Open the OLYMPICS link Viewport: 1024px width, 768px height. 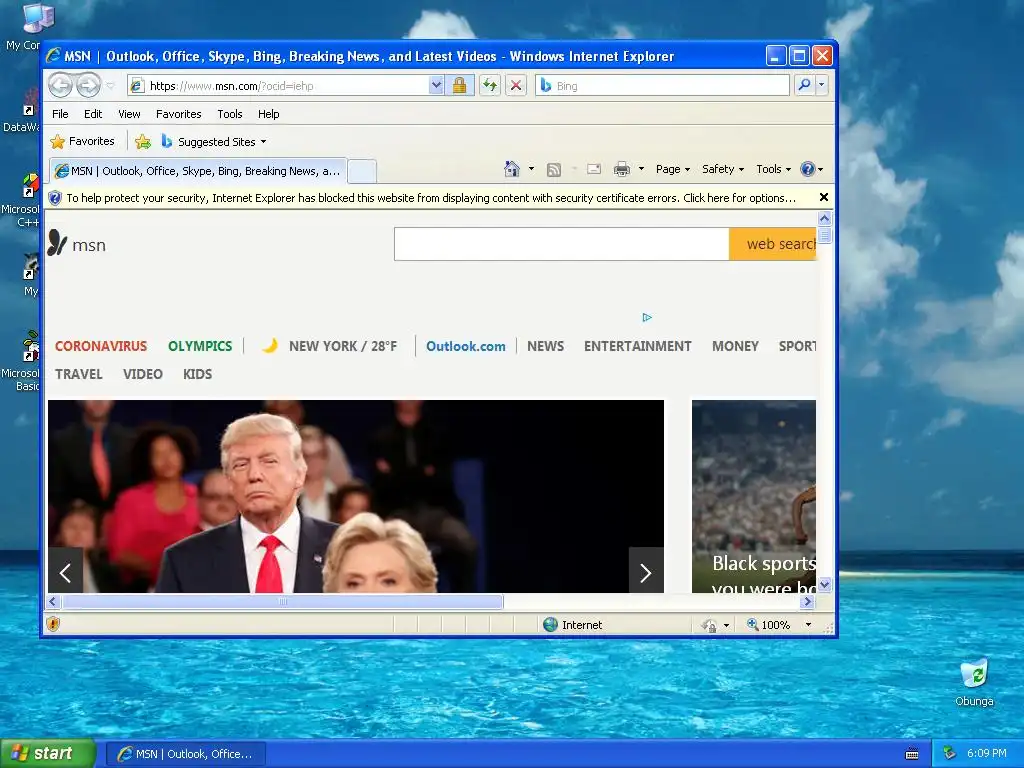point(200,346)
